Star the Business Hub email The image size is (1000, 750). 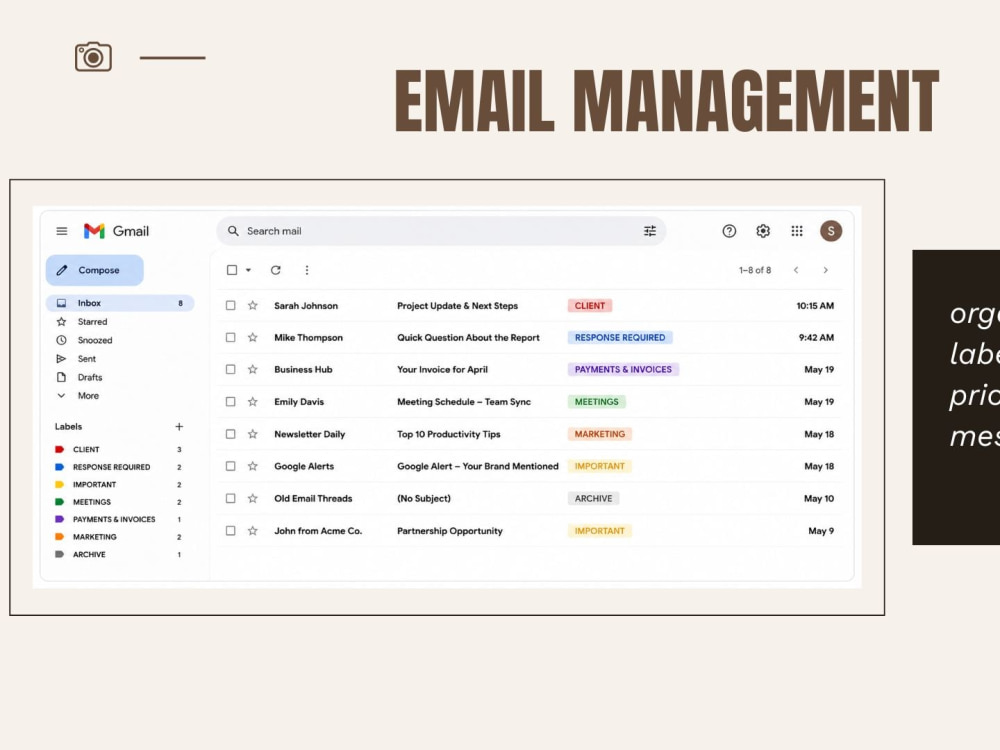[253, 369]
